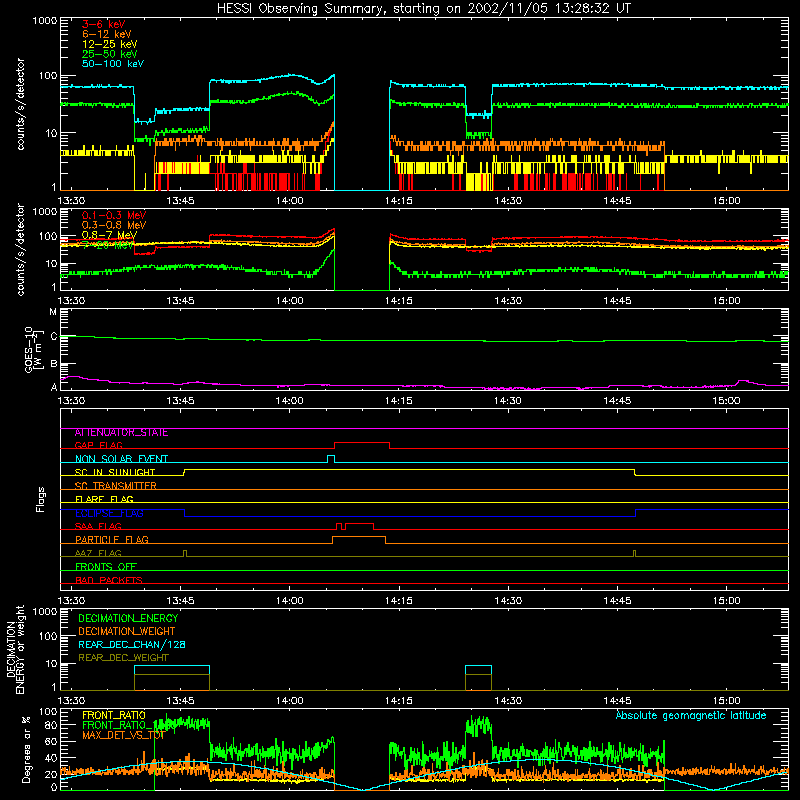The height and width of the screenshot is (800, 800).
Task: Select the 'DECIMATION_WEIGHT' legend label
Action: [x=127, y=632]
